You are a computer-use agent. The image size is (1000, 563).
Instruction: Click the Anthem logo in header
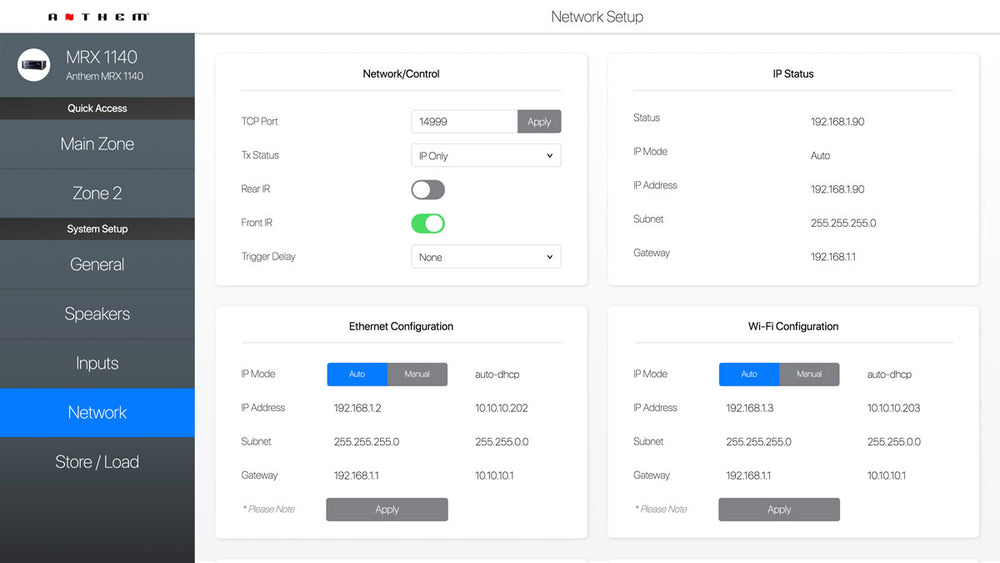point(98,17)
